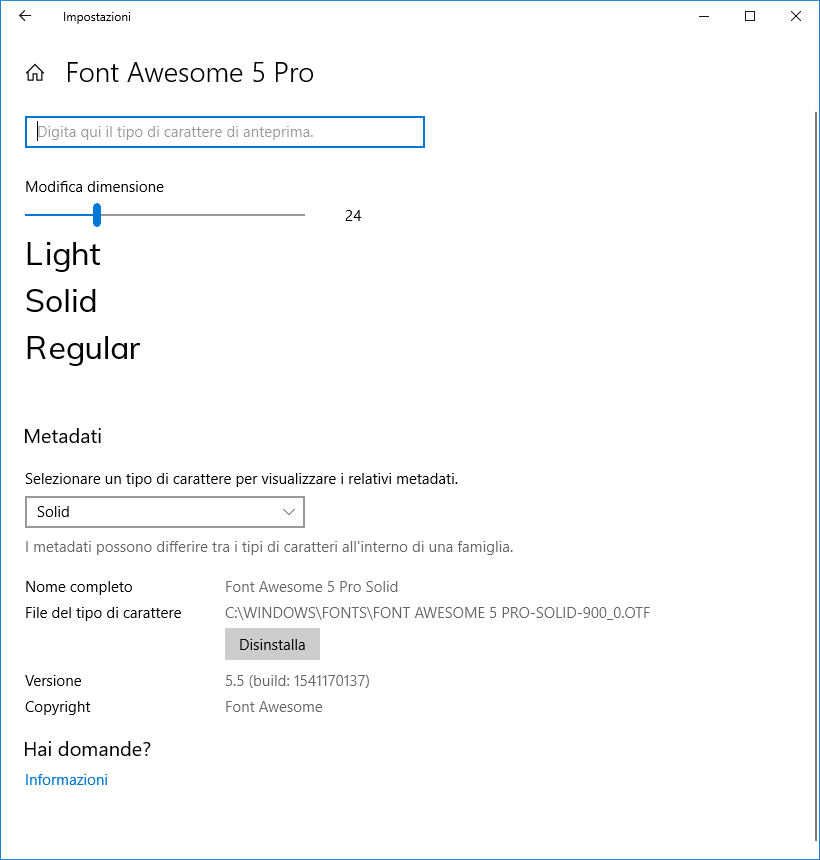Click the Nome completo value Font Awesome 5 Pro Solid
The image size is (820, 860).
311,586
